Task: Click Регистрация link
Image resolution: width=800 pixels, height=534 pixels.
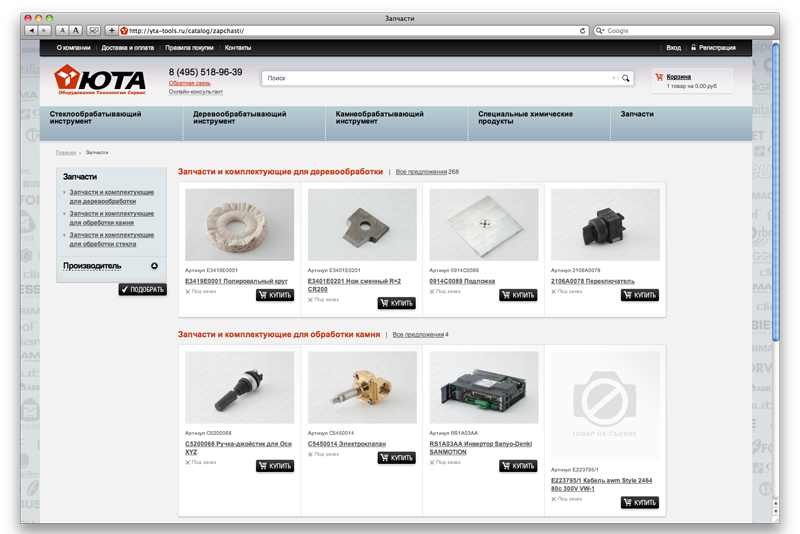Action: tap(717, 47)
